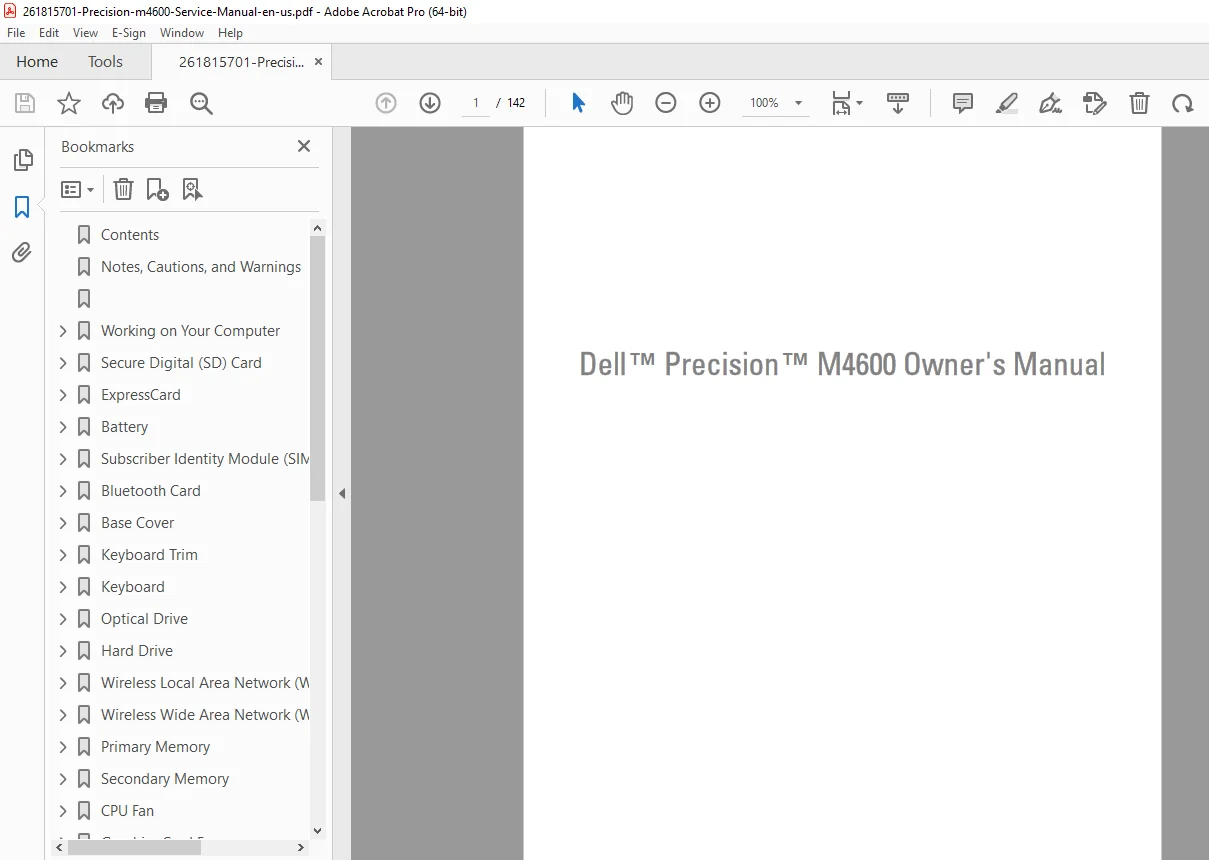
Task: Toggle the Bookmarks panel icon
Action: click(22, 207)
